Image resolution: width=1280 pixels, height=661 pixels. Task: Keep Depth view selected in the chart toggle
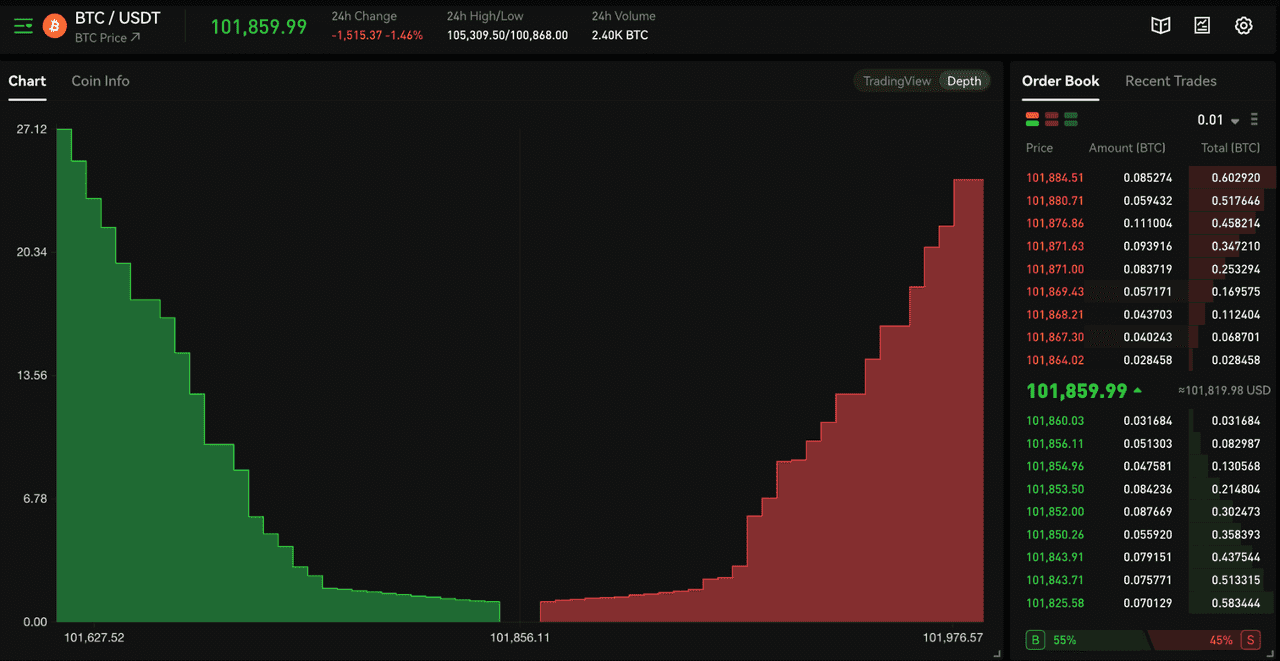point(963,81)
